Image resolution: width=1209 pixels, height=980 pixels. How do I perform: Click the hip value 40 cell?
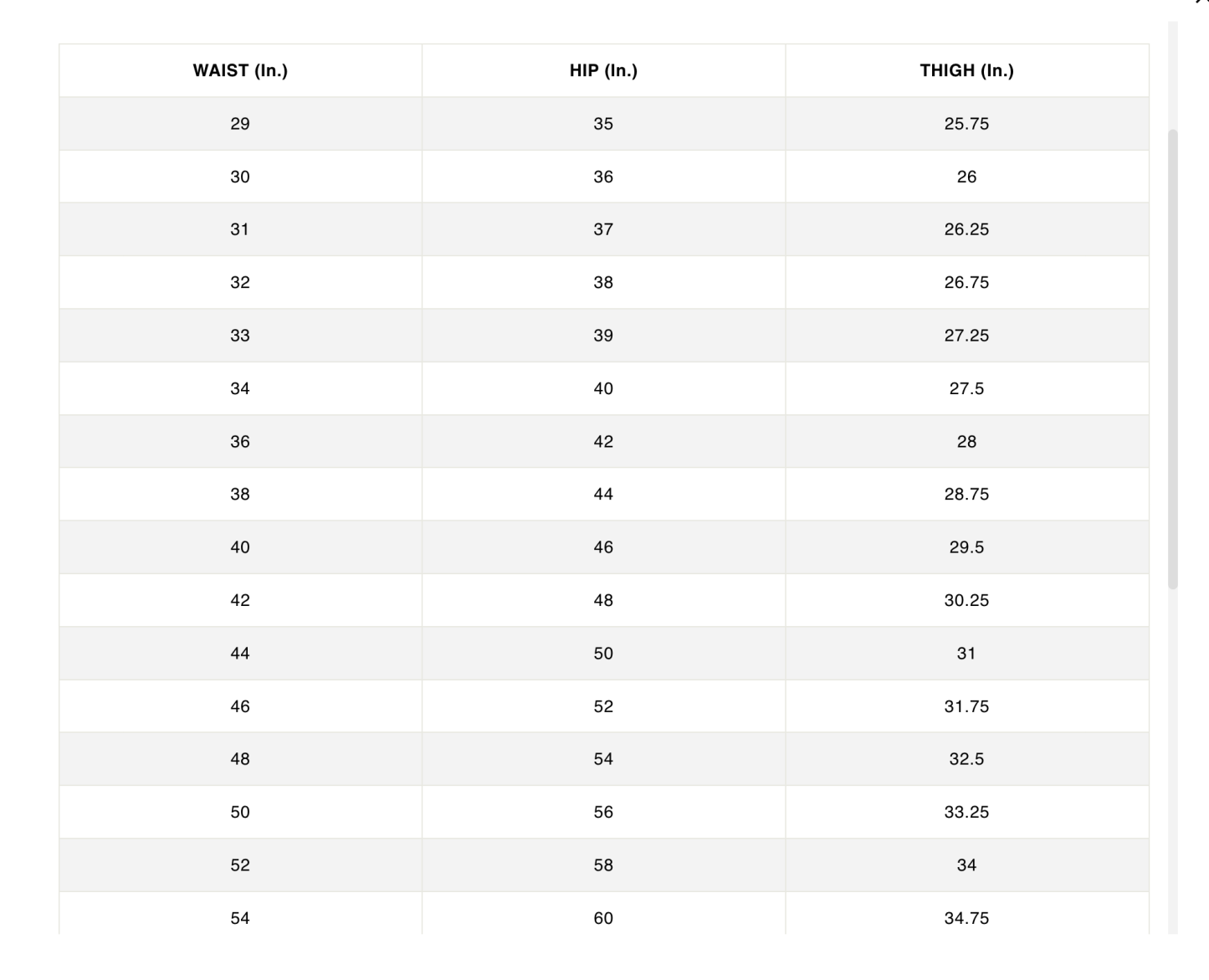(x=603, y=388)
